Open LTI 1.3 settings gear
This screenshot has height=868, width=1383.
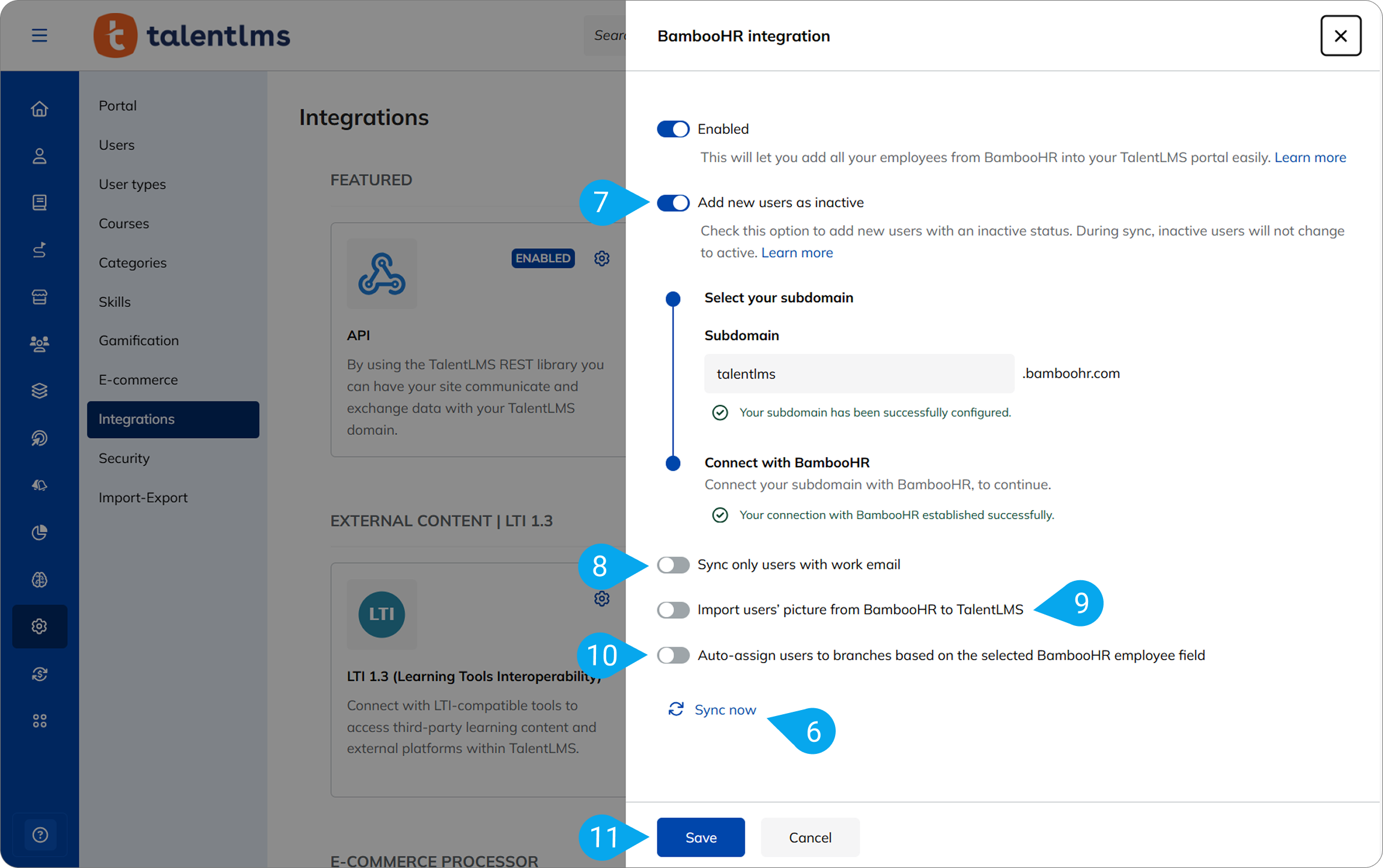tap(601, 599)
